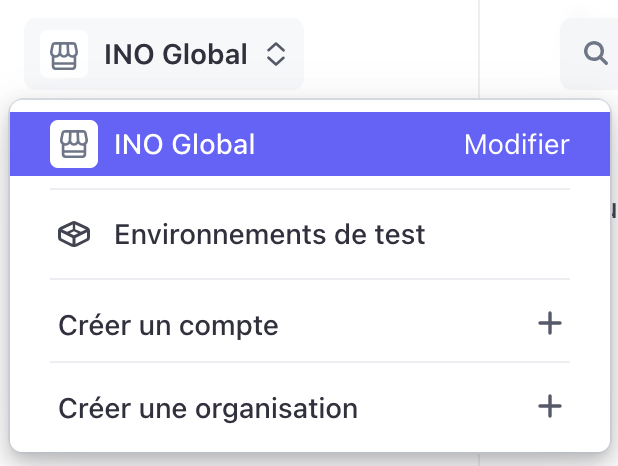Image resolution: width=618 pixels, height=466 pixels.
Task: Click the INO Global name in the header
Action: [175, 54]
